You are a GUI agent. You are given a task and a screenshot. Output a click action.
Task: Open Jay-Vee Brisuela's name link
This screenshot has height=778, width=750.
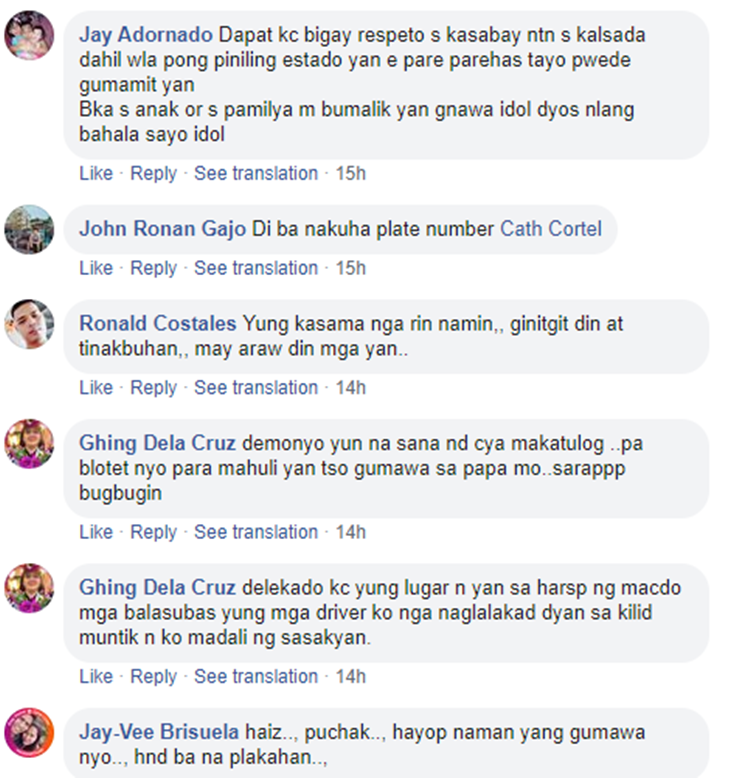[x=159, y=732]
